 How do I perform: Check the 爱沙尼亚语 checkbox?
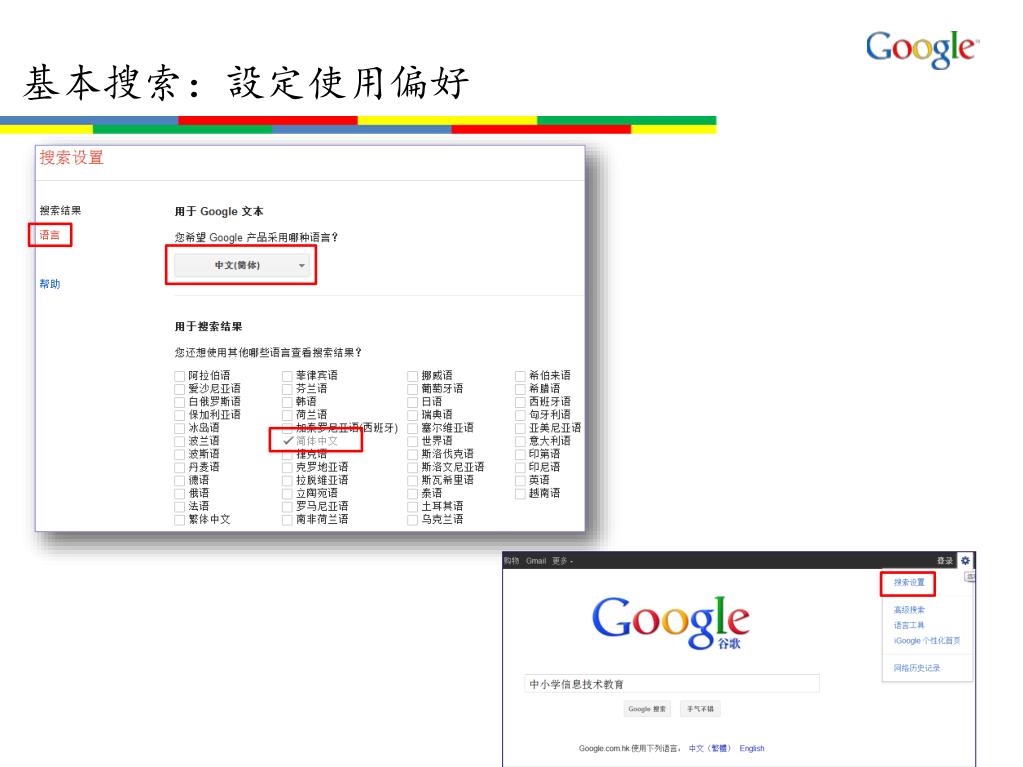[179, 389]
